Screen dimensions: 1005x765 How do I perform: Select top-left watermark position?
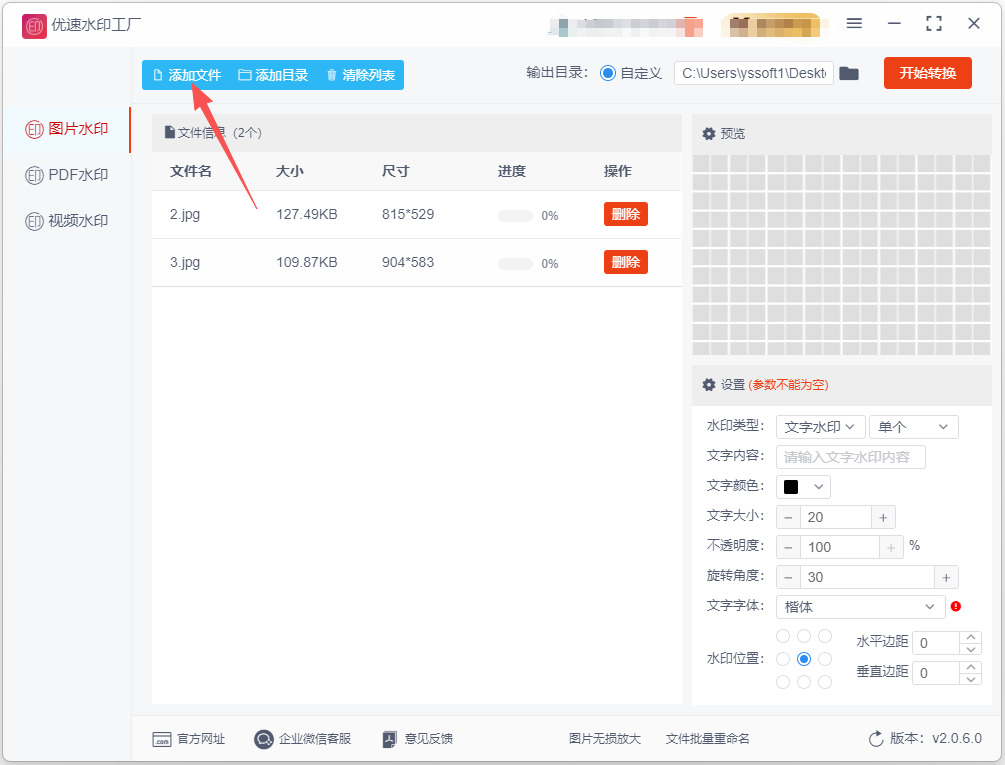click(x=783, y=636)
